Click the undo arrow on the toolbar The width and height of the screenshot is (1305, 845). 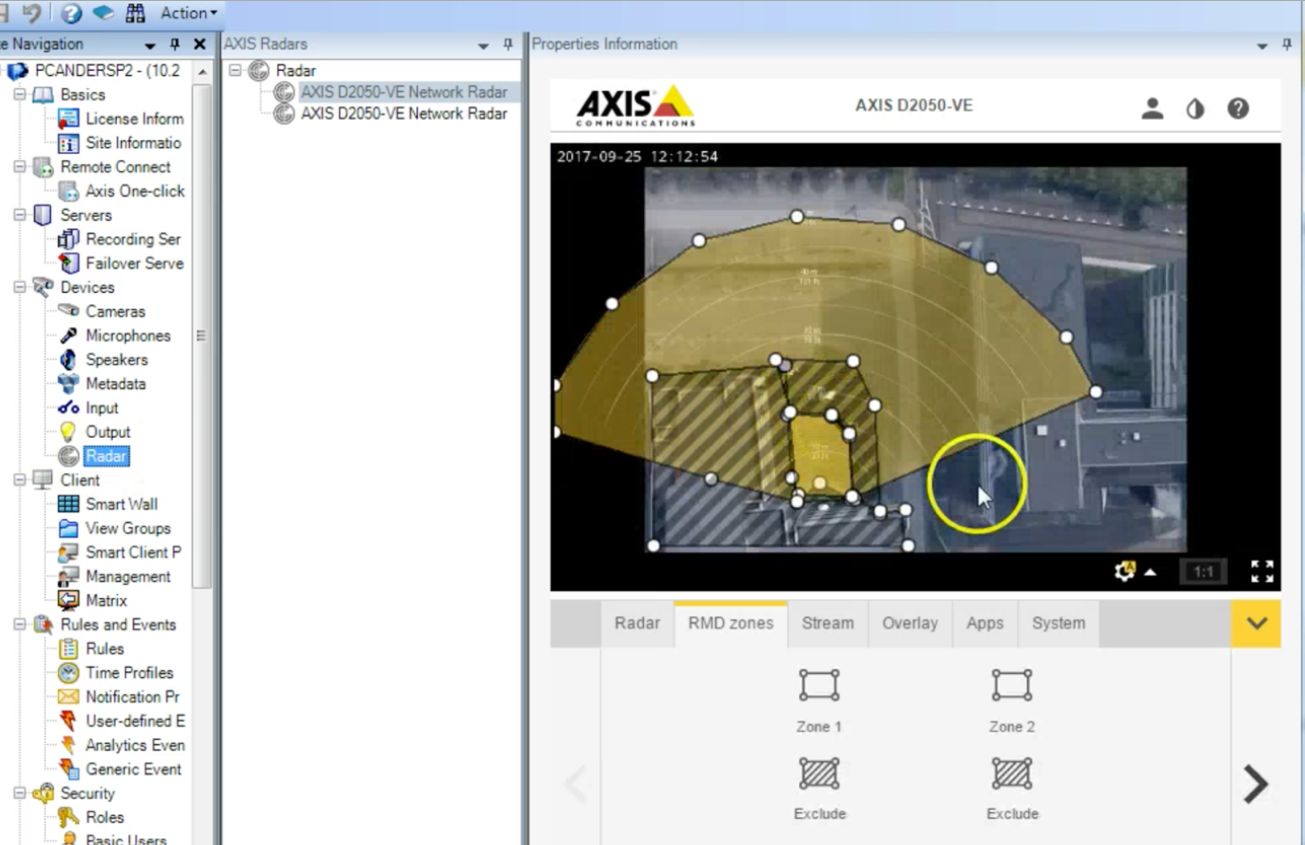pyautogui.click(x=32, y=12)
